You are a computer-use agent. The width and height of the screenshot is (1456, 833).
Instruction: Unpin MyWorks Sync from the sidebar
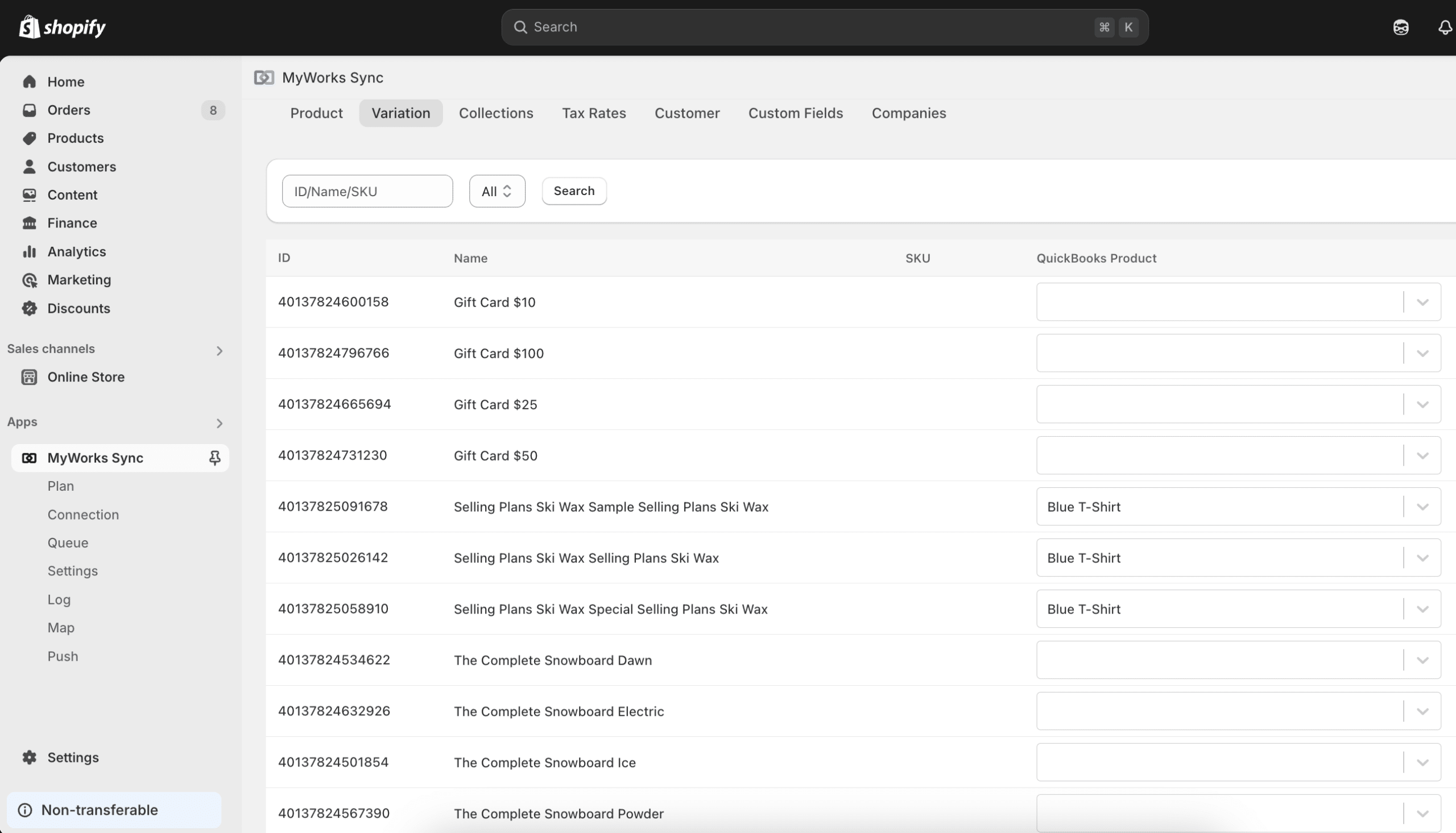214,458
